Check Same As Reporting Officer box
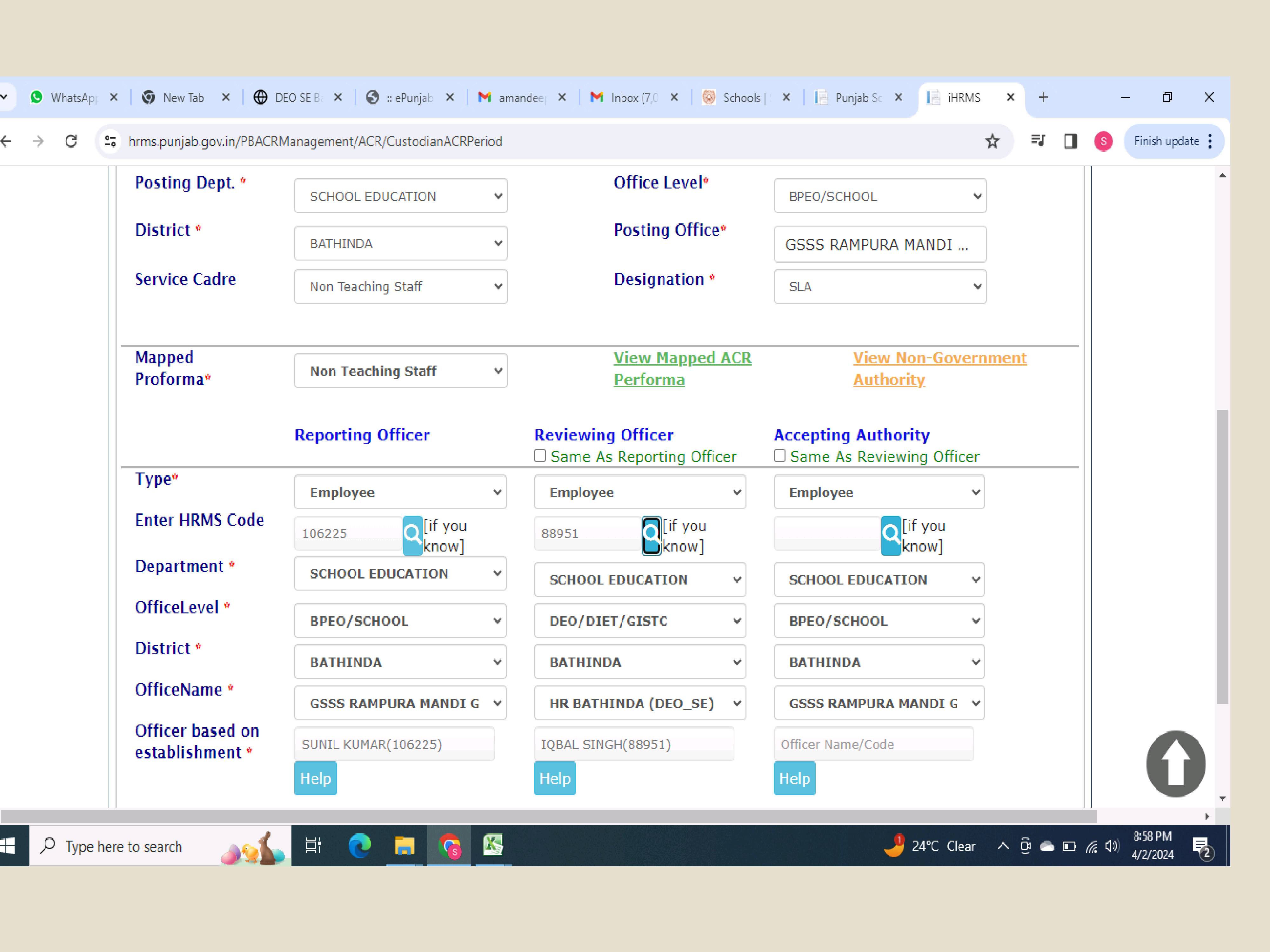This screenshot has width=1270, height=952. 540,456
